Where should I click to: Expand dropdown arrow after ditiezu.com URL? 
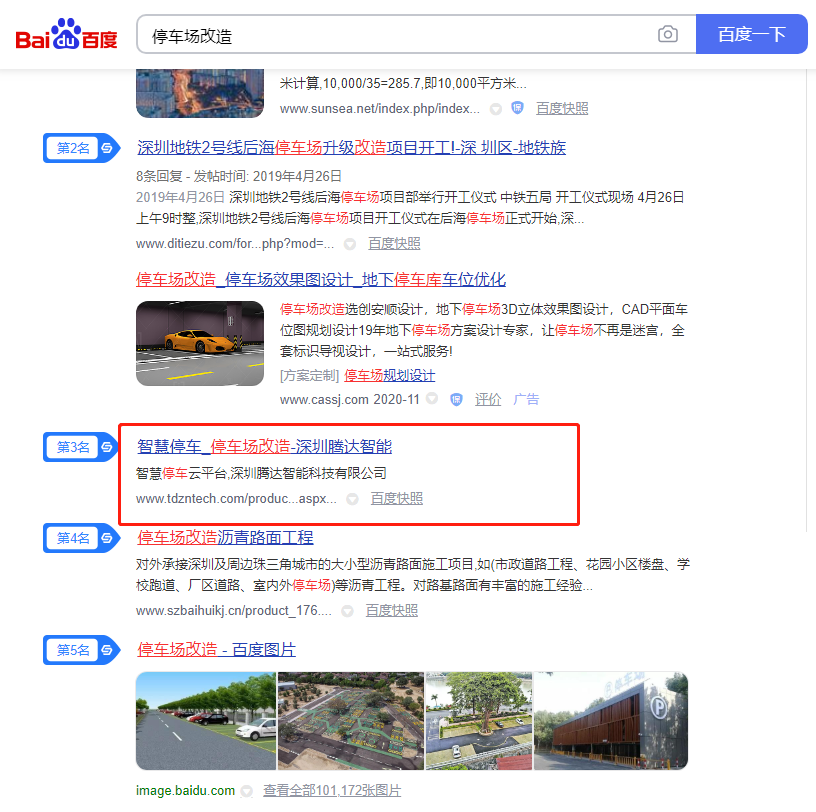[350, 244]
